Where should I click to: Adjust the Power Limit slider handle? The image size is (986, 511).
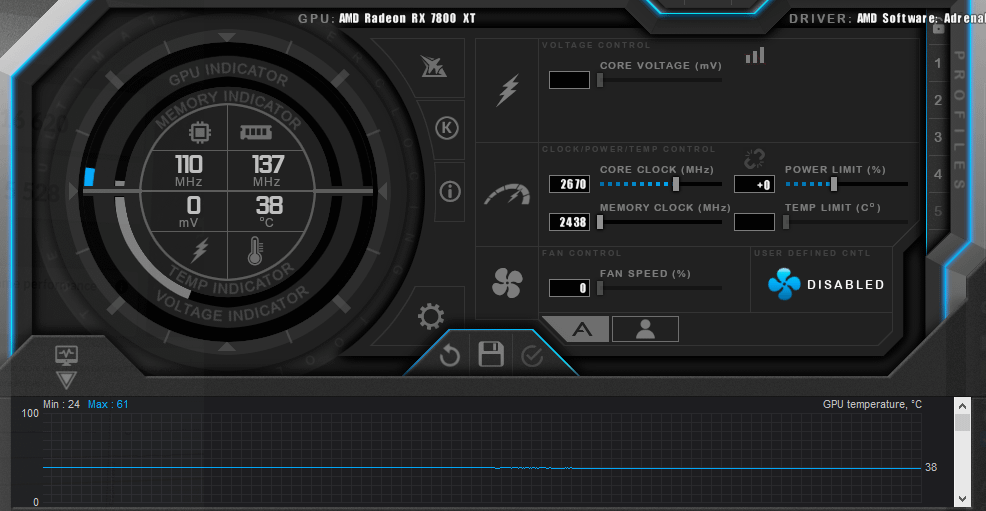click(x=834, y=184)
